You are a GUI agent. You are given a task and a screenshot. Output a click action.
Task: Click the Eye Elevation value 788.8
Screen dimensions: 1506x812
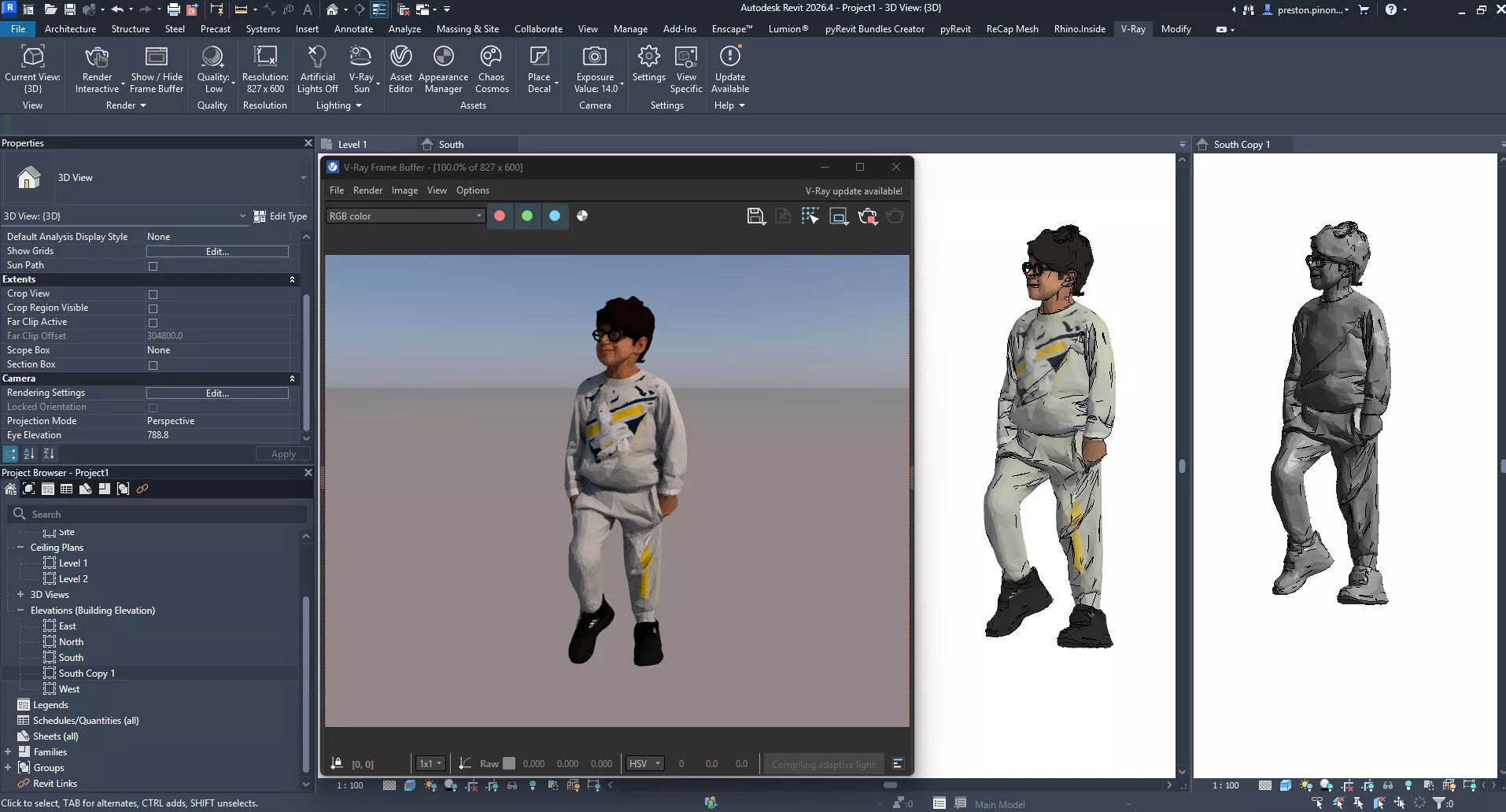pyautogui.click(x=157, y=435)
